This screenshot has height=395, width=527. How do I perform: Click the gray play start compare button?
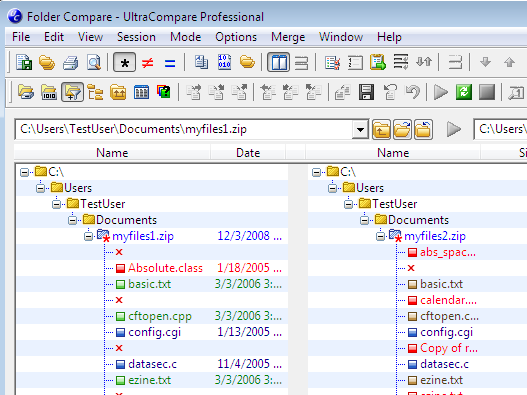coord(441,92)
